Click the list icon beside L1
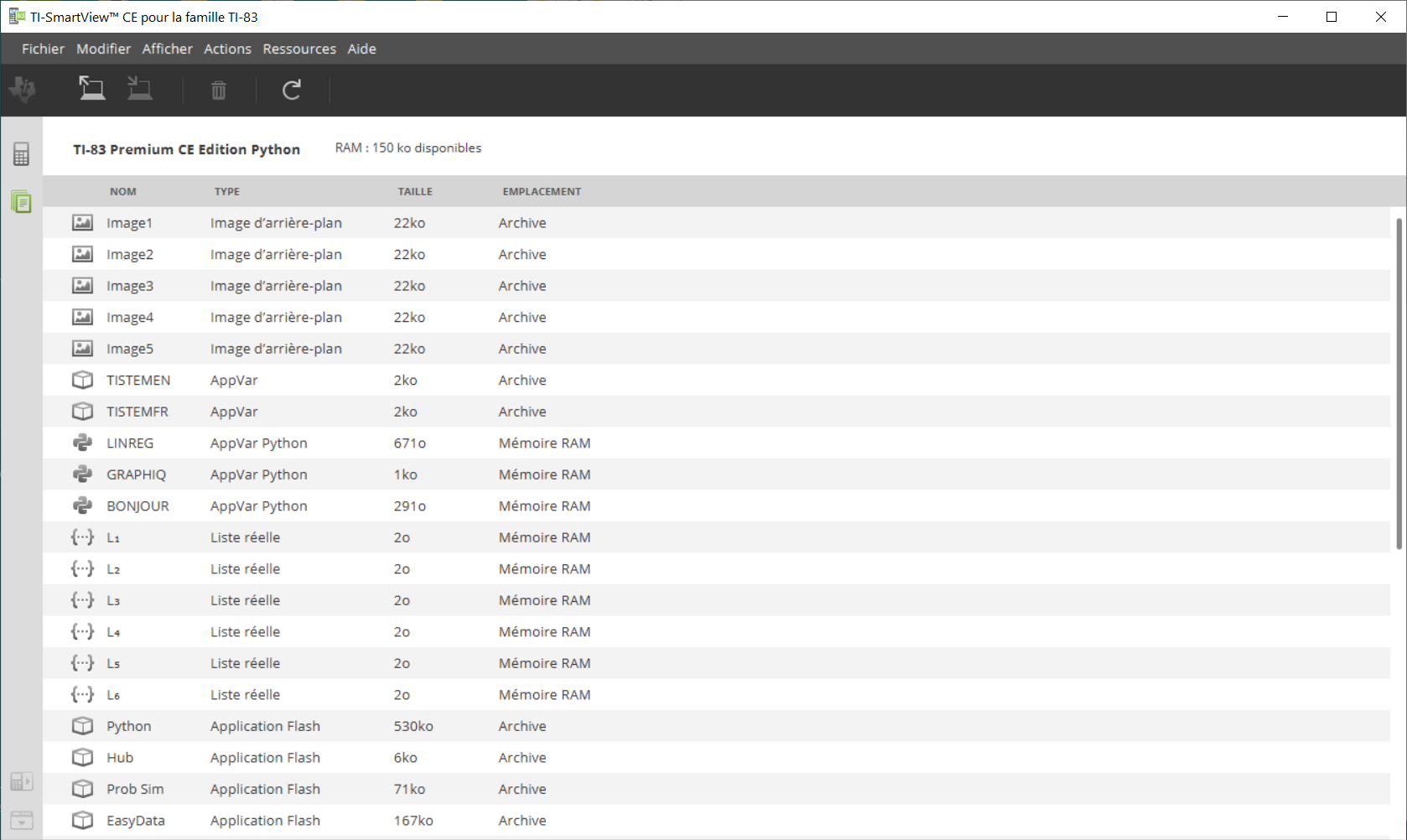Screen dimensions: 1407x840 click(x=82, y=537)
